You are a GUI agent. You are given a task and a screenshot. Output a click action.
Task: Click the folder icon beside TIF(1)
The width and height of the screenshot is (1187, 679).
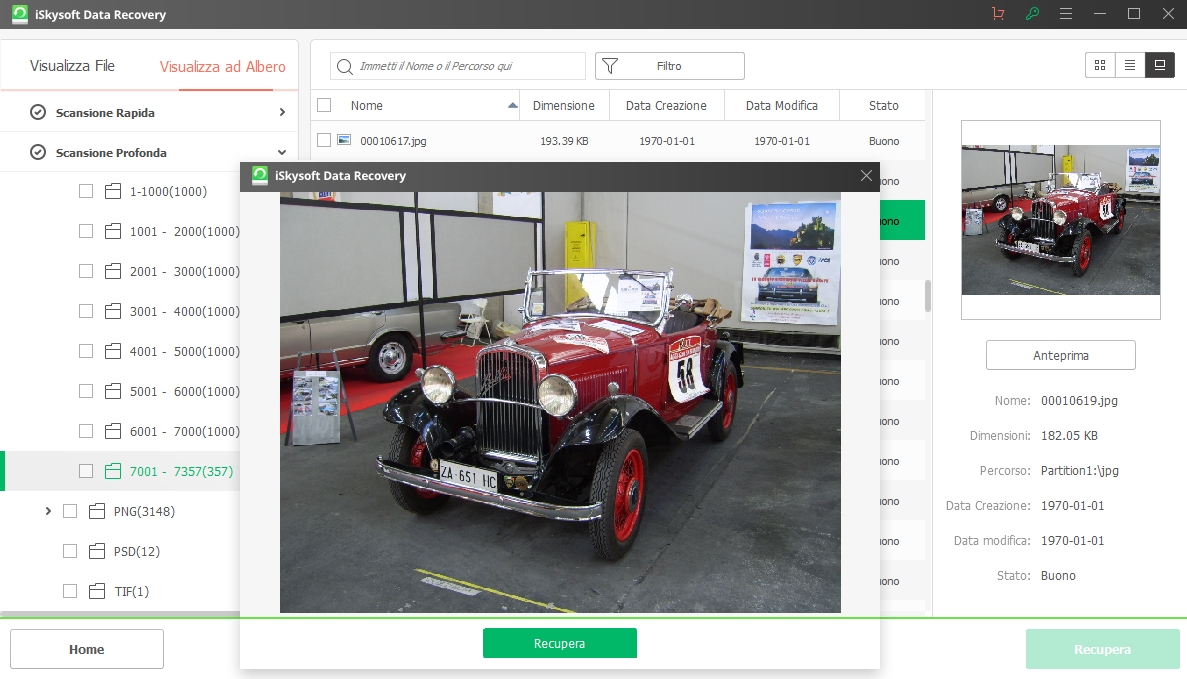(x=97, y=591)
